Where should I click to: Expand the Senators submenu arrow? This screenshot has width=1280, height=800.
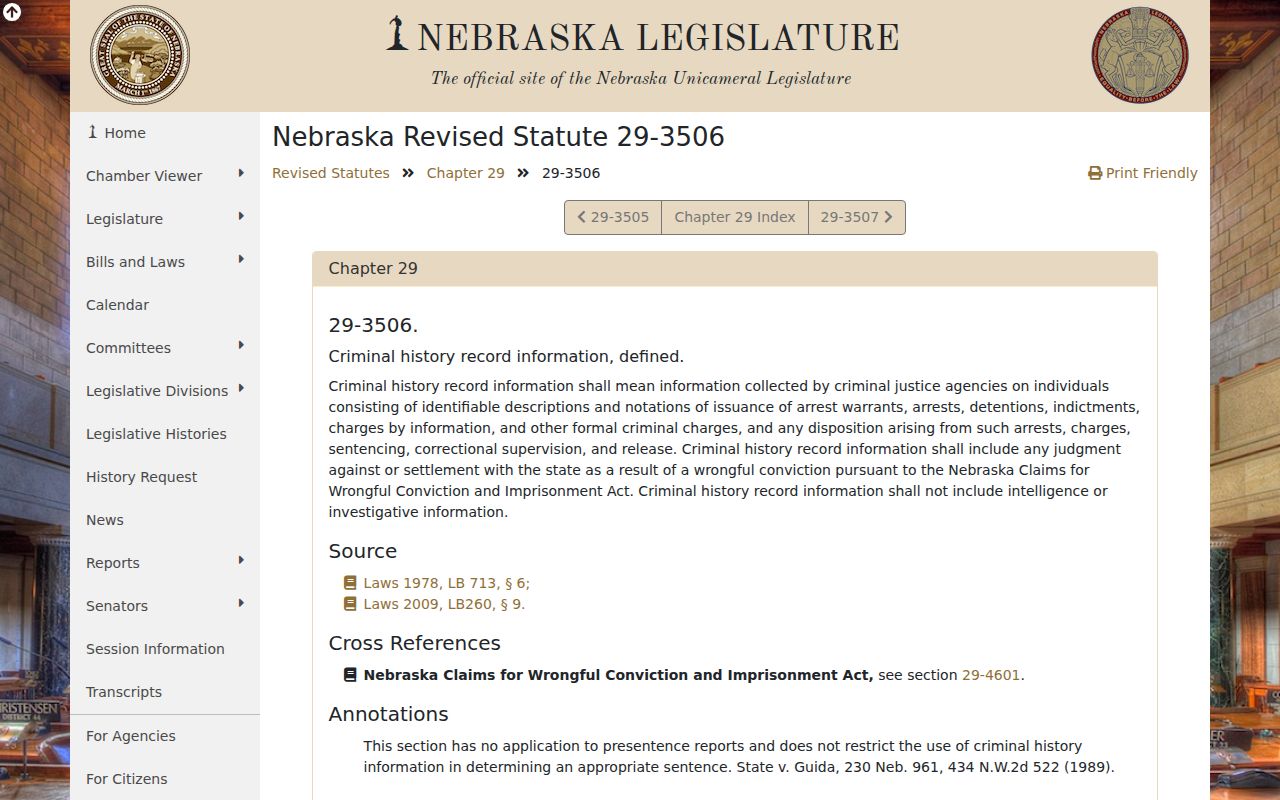(241, 604)
